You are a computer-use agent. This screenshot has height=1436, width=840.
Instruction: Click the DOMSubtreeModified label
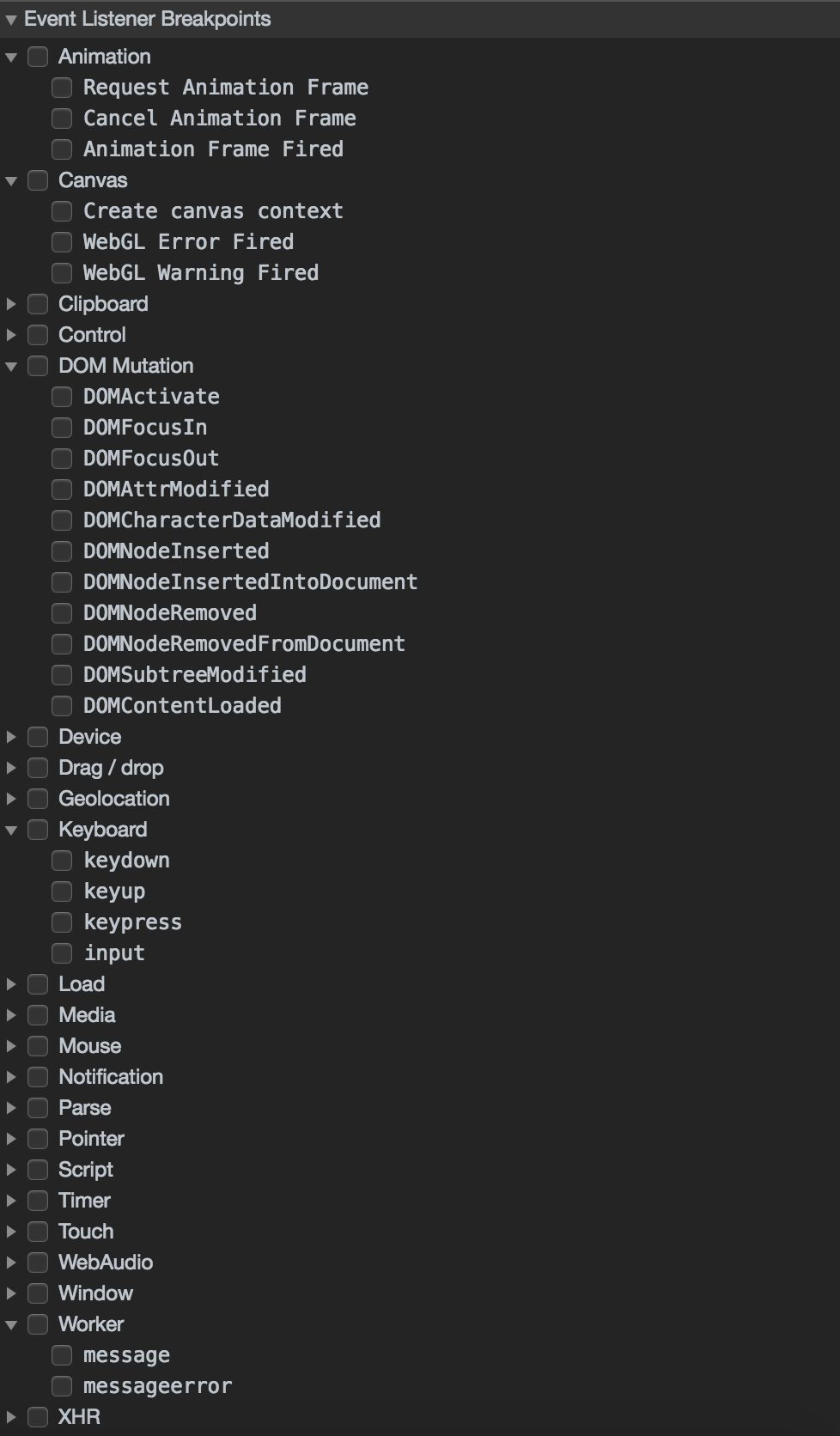tap(194, 675)
